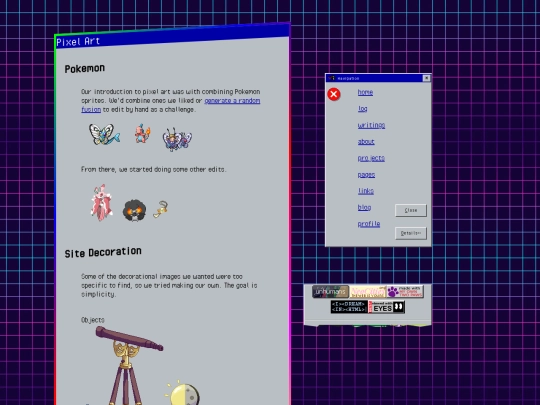Viewport: 540px width, 405px height.
Task: Click the red error X icon
Action: point(334,94)
